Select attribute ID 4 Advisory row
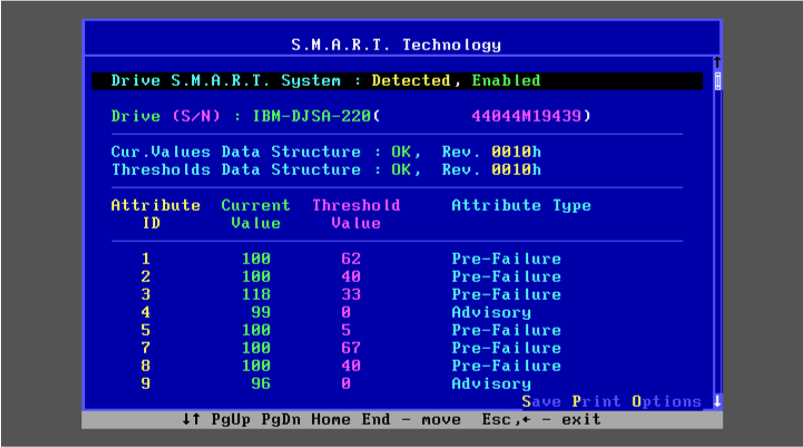The height and width of the screenshot is (447, 803). 350,312
